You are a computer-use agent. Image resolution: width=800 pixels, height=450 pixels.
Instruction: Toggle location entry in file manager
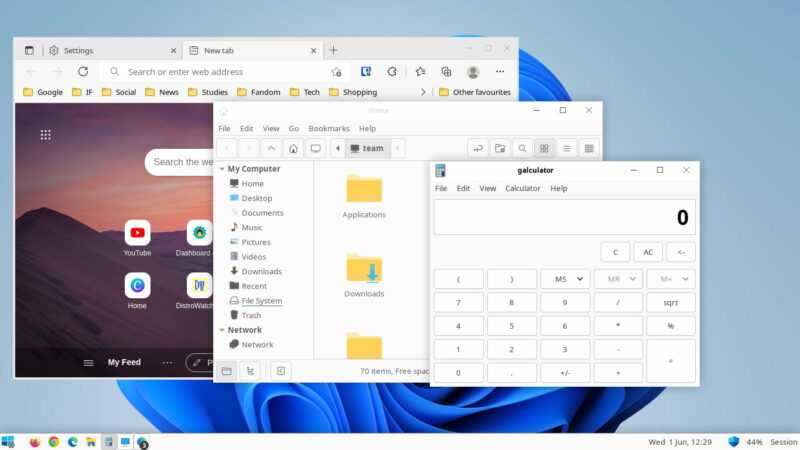478,148
